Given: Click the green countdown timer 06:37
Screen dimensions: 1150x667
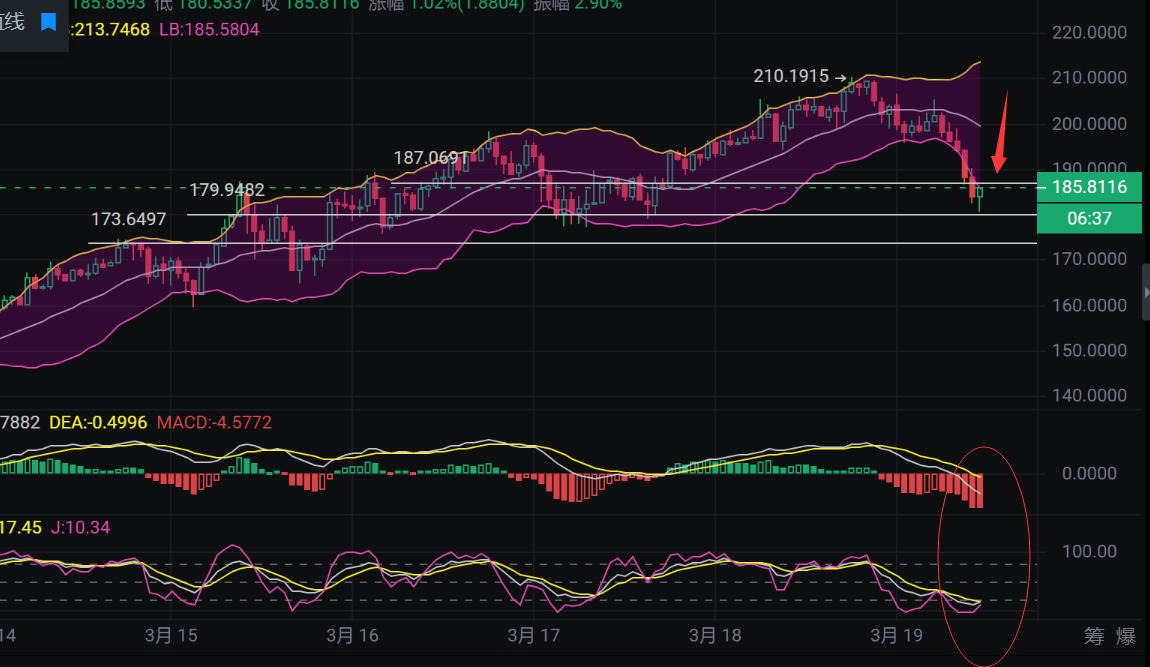Looking at the screenshot, I should [1089, 218].
